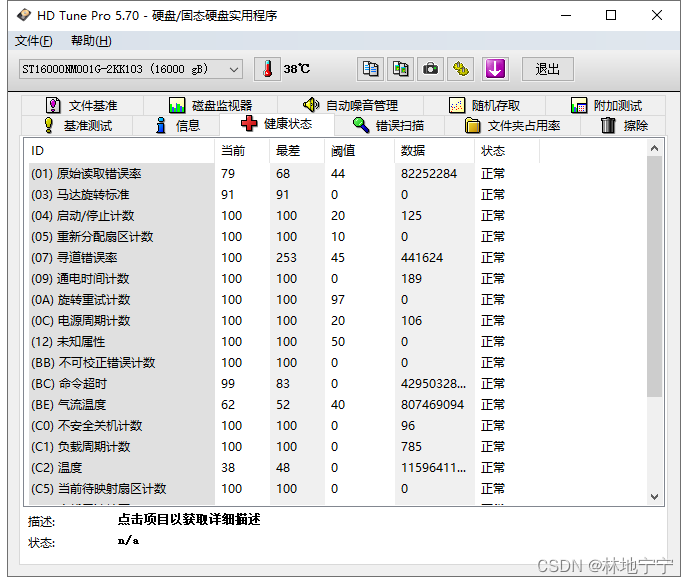688x584 pixels.
Task: Select the 健康状态 tab
Action: 277,124
